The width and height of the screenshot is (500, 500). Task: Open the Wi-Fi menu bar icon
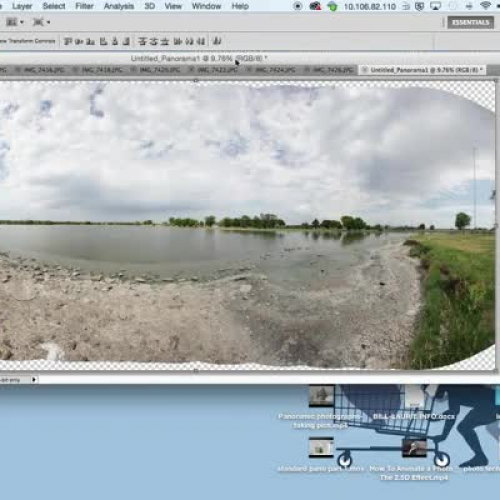pos(486,6)
